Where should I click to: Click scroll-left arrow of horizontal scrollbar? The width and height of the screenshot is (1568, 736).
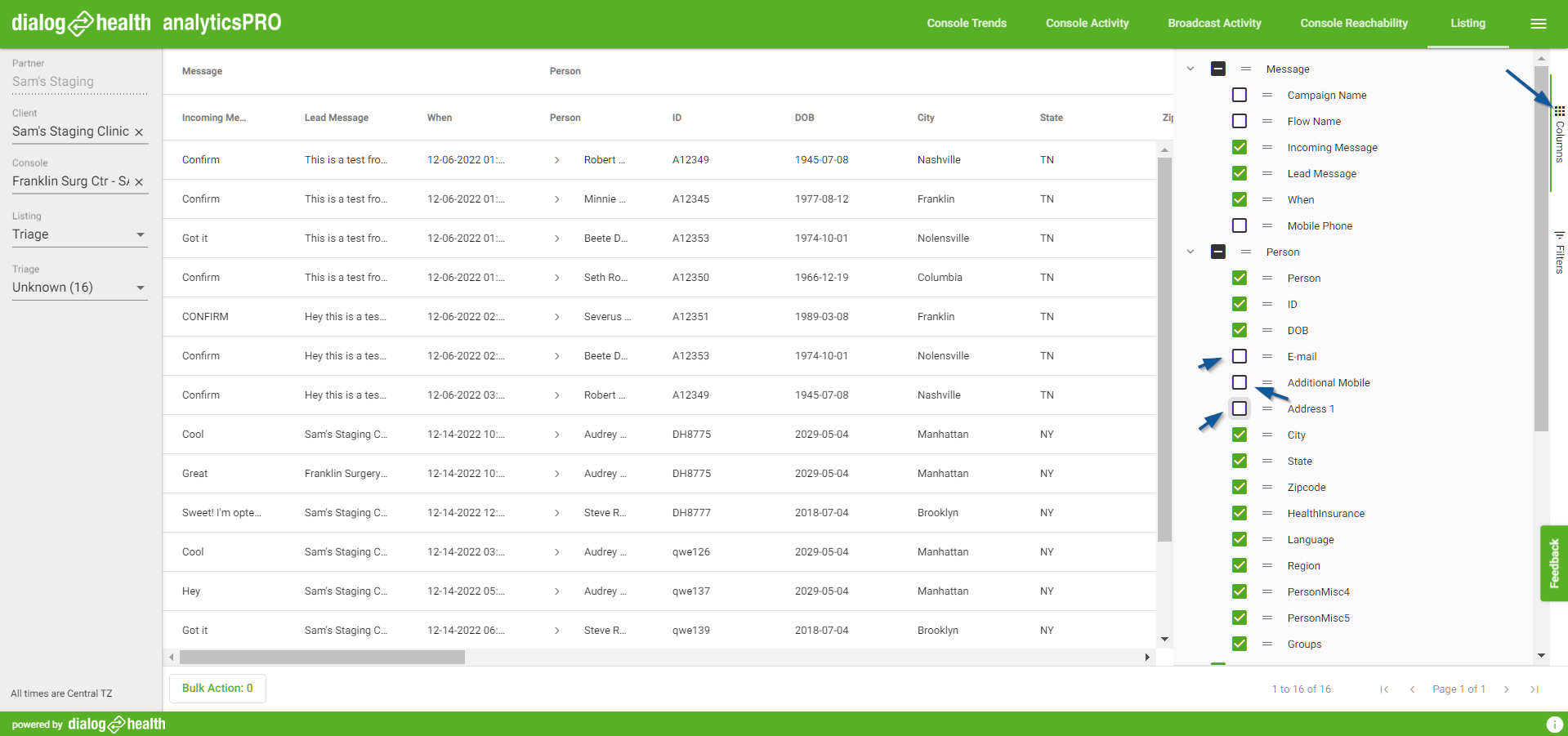tap(172, 658)
